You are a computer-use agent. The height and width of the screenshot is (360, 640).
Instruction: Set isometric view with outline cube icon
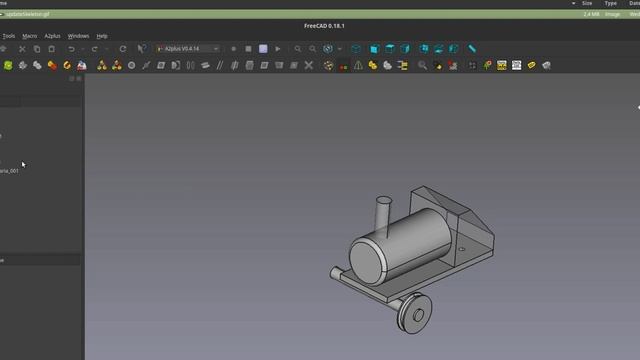[x=356, y=49]
